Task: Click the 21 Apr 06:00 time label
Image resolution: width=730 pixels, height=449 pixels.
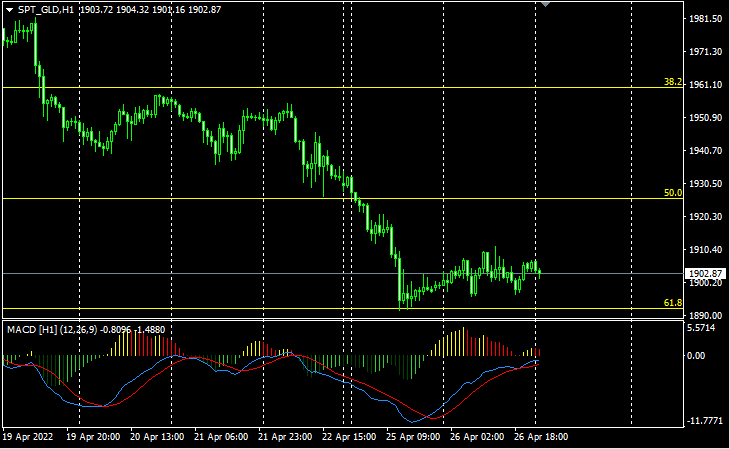Action: click(220, 437)
